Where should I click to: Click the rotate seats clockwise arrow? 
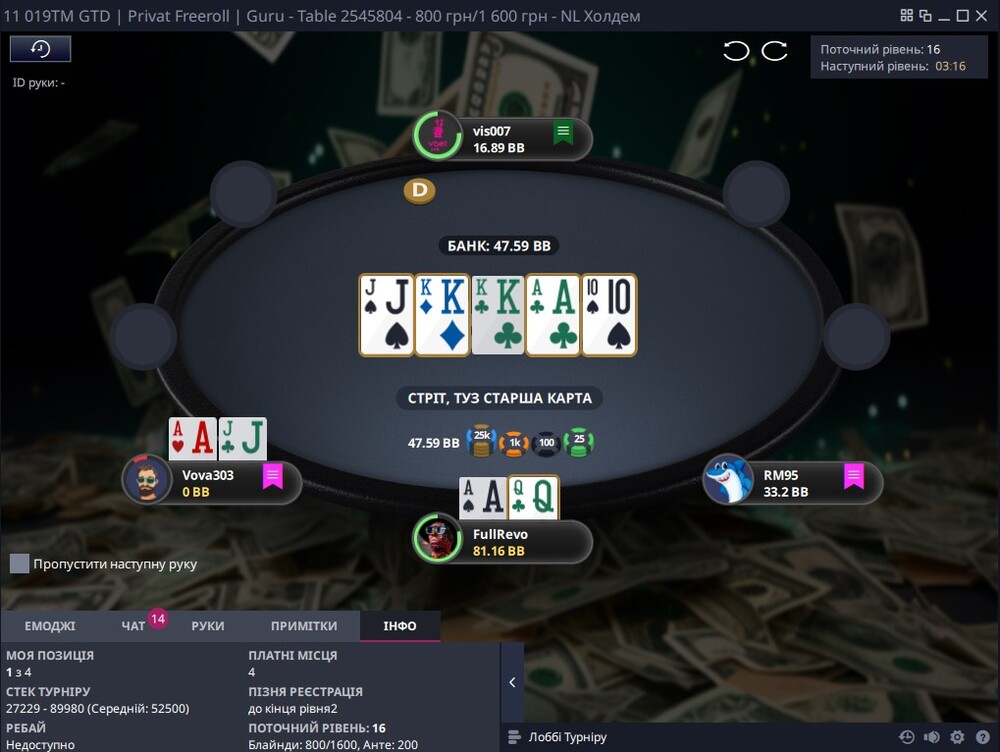point(774,51)
